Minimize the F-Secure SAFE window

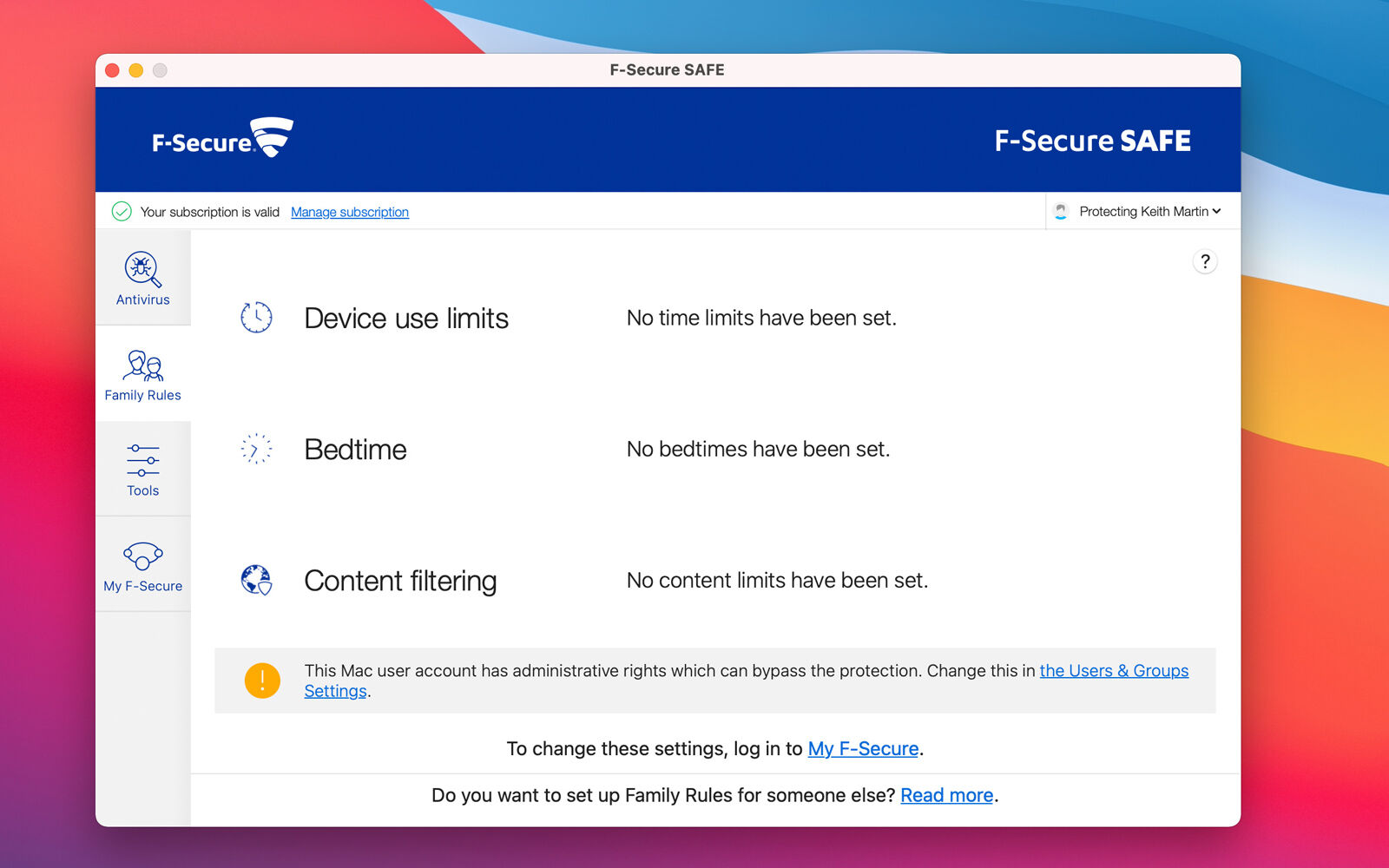click(136, 70)
